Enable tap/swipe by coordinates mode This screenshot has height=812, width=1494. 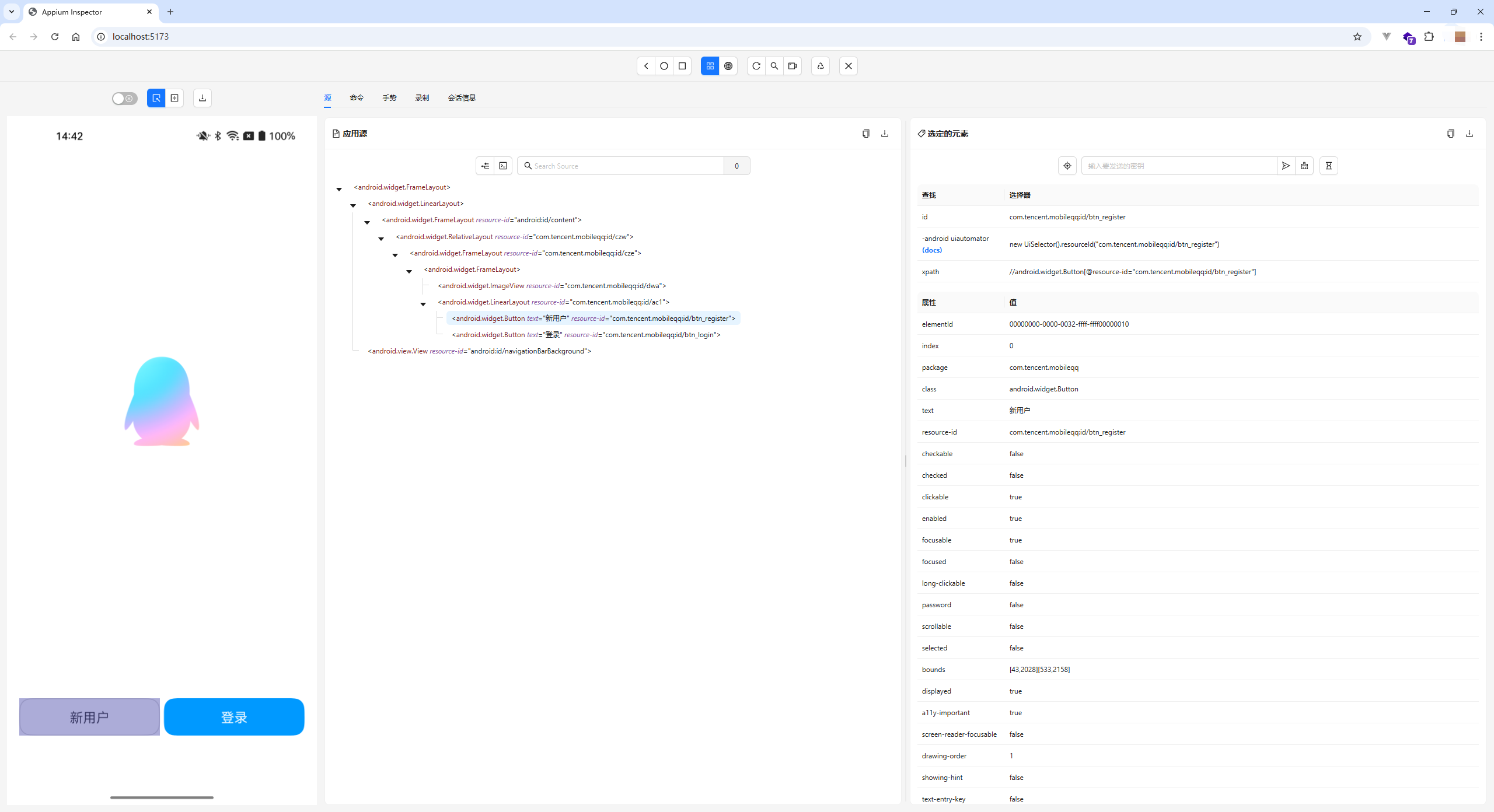174,98
